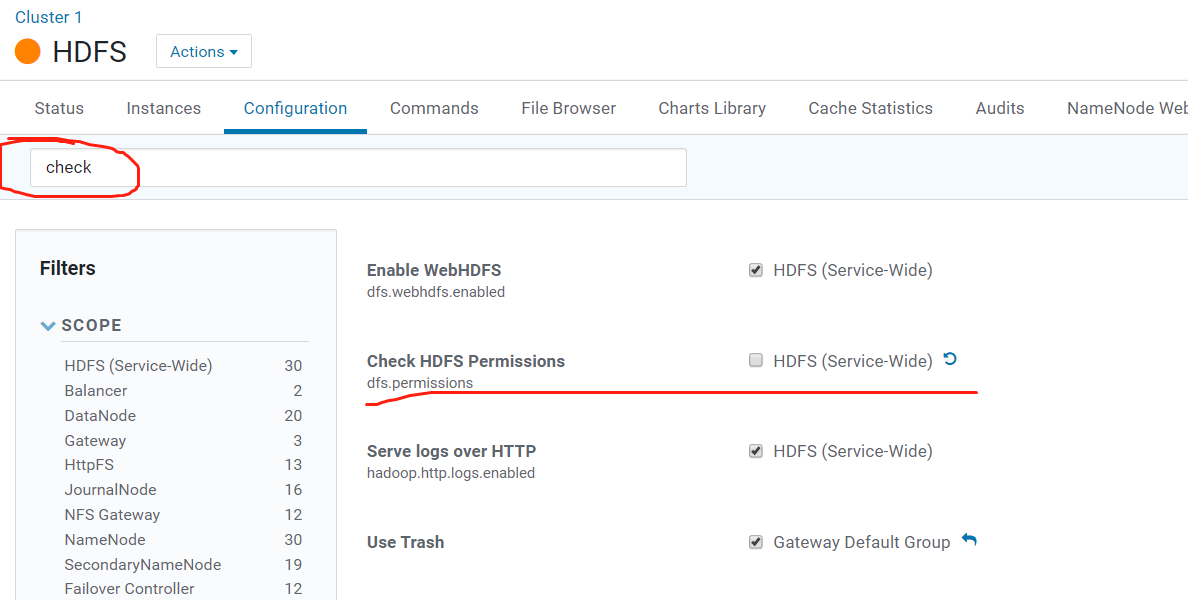Open the Actions menu
Screen dimensions: 1188x600
(x=203, y=50)
